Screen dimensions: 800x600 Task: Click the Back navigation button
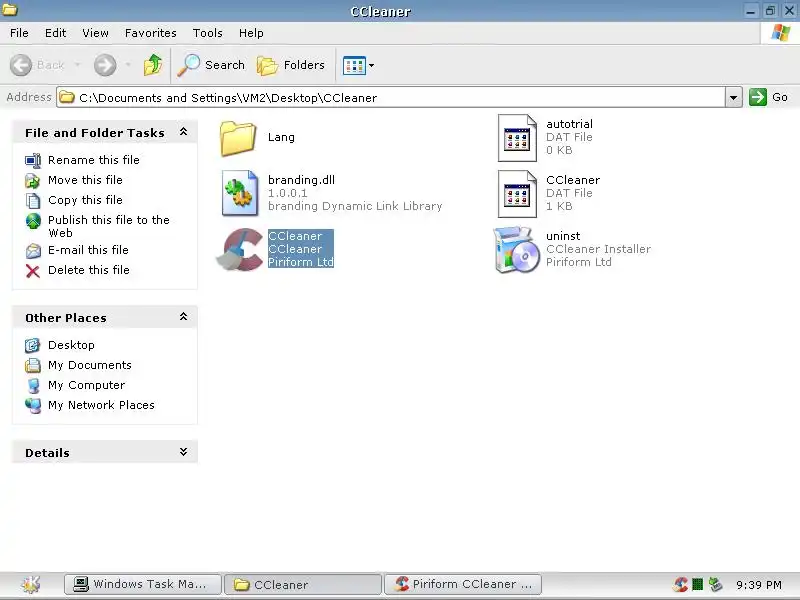click(37, 65)
